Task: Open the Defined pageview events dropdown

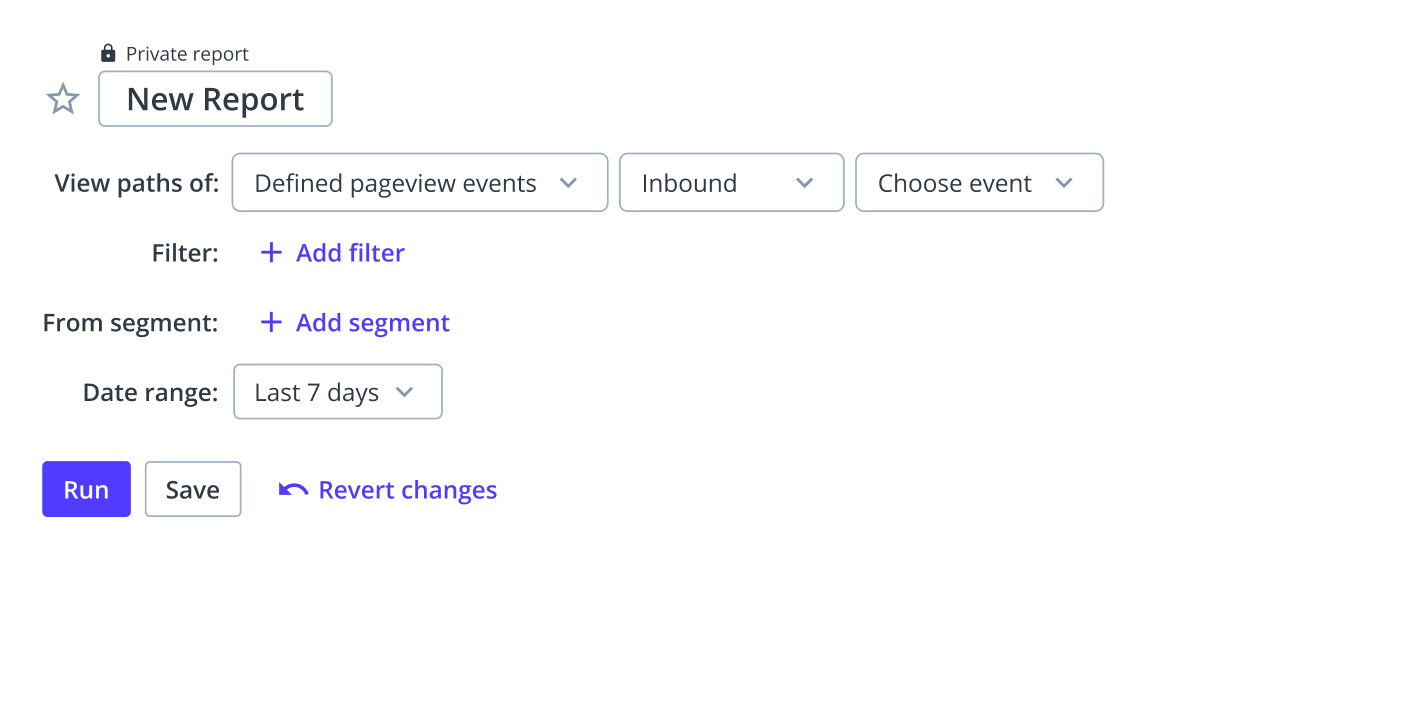Action: (420, 182)
